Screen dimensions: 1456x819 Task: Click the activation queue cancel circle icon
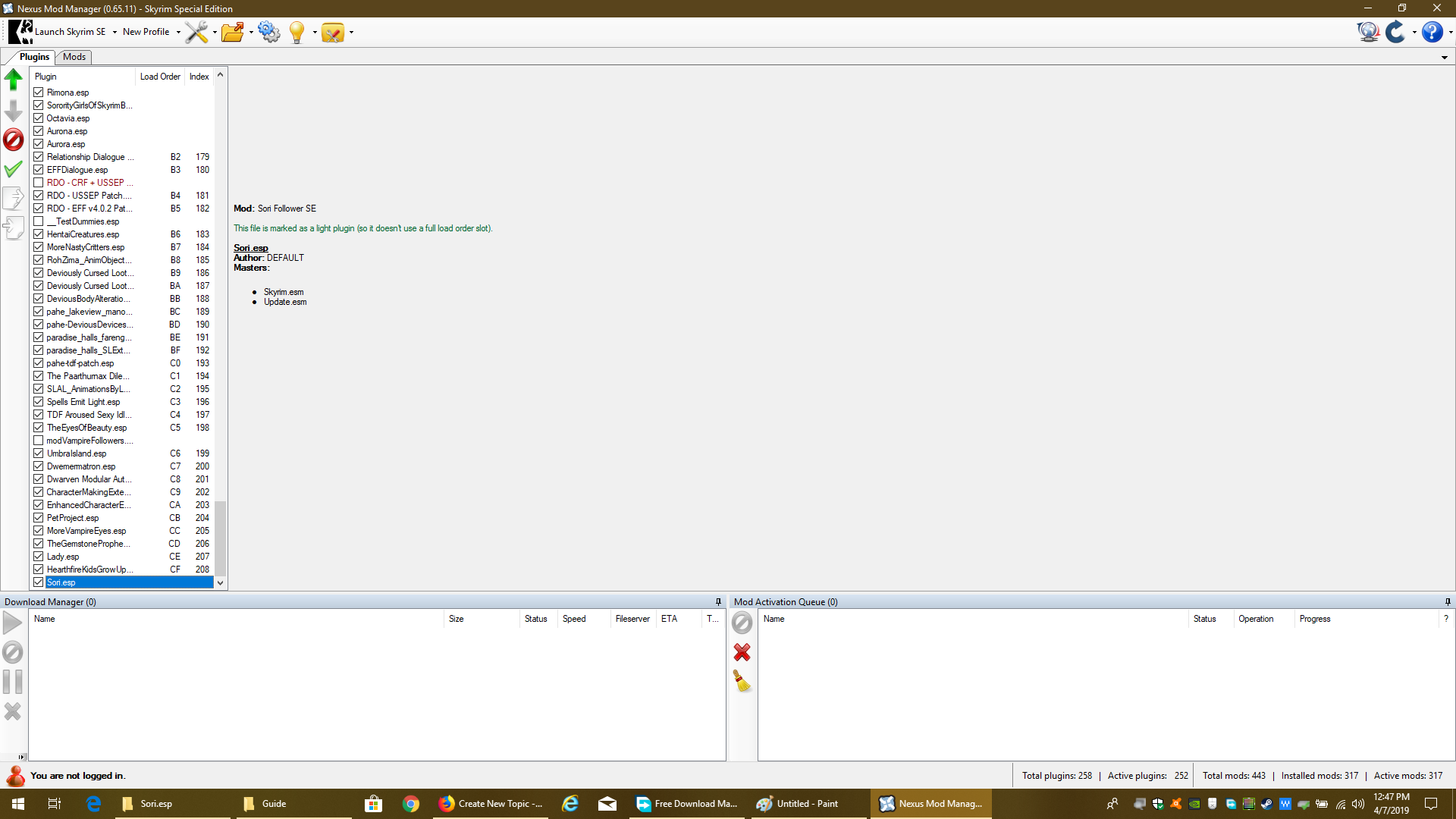pos(742,623)
